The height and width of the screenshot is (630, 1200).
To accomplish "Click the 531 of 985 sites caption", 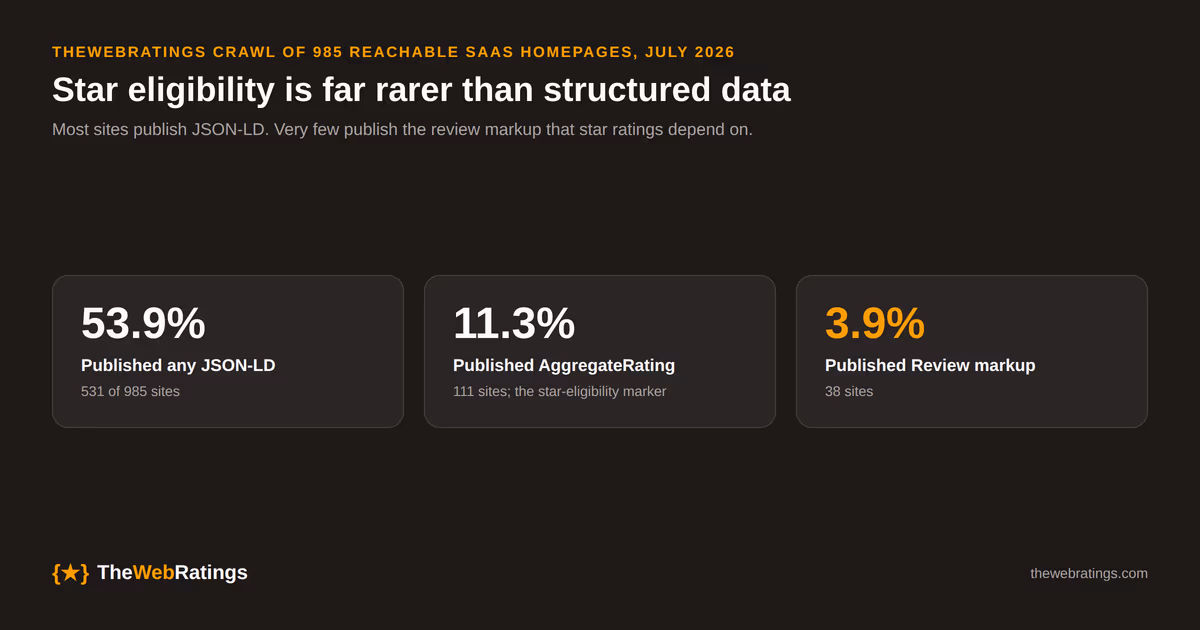I will (x=130, y=392).
